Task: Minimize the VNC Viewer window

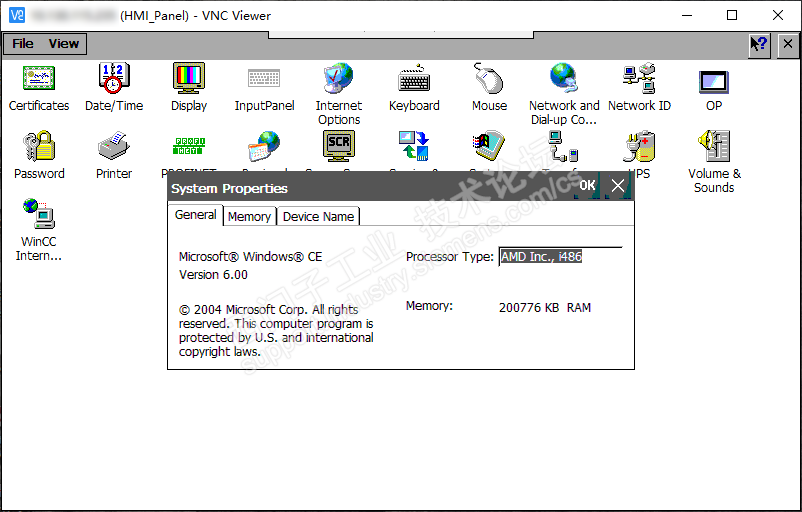Action: coord(686,15)
